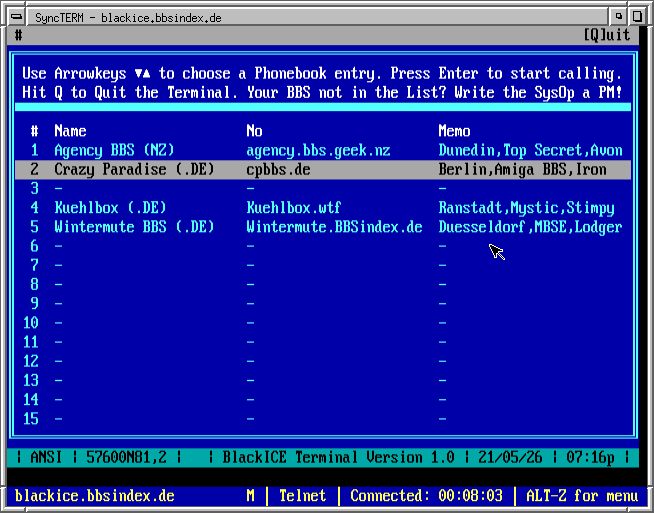Image resolution: width=654 pixels, height=513 pixels.
Task: Click the date 21/05/26 in status line
Action: pos(510,458)
